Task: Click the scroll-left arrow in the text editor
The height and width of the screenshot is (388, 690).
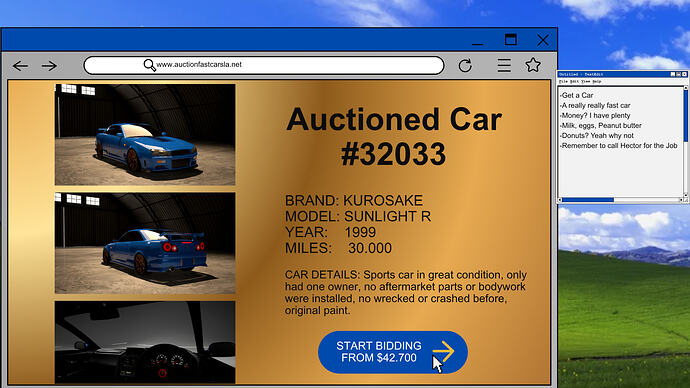Action: point(560,200)
